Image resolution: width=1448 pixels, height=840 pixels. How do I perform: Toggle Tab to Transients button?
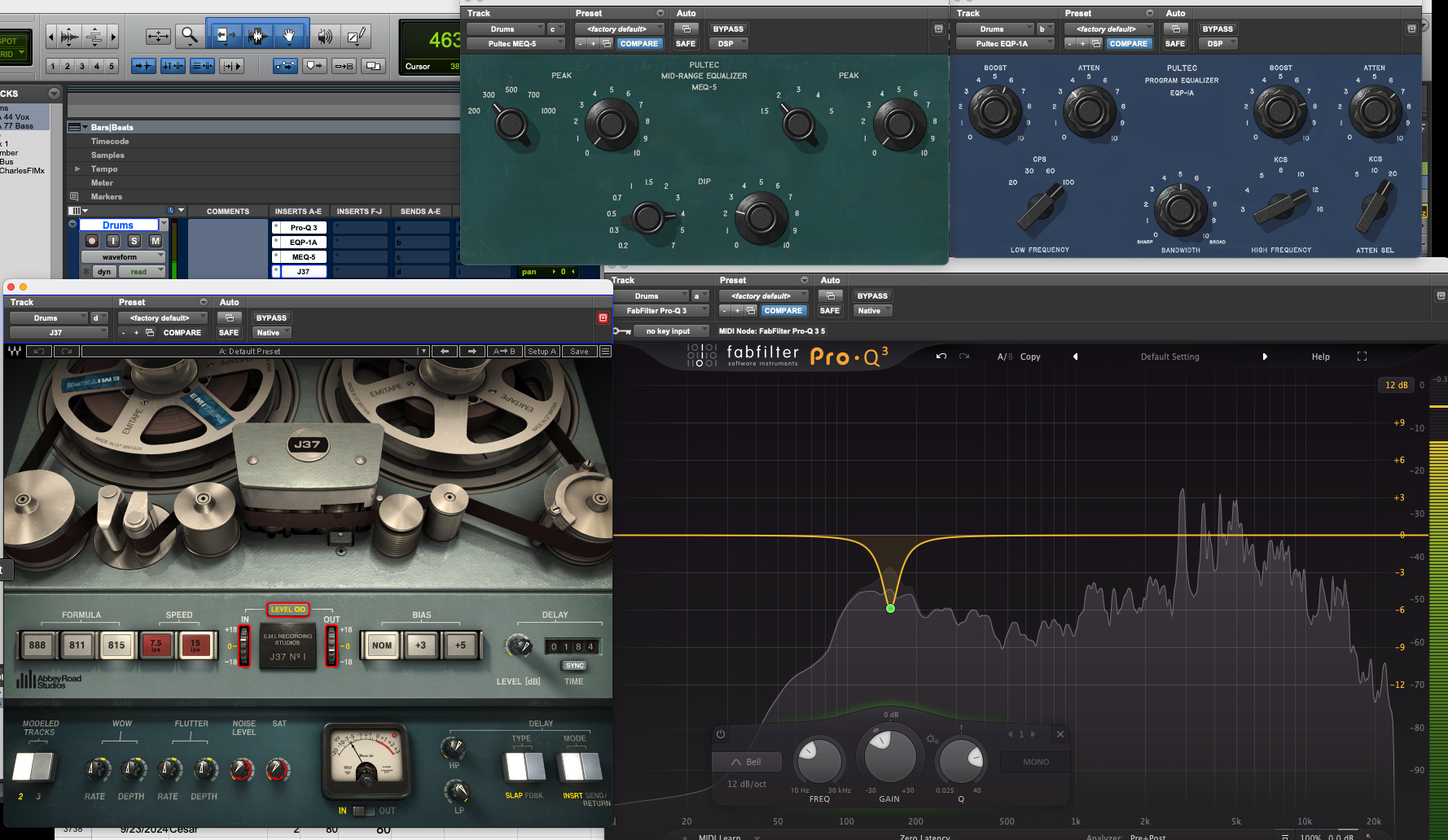[144, 66]
